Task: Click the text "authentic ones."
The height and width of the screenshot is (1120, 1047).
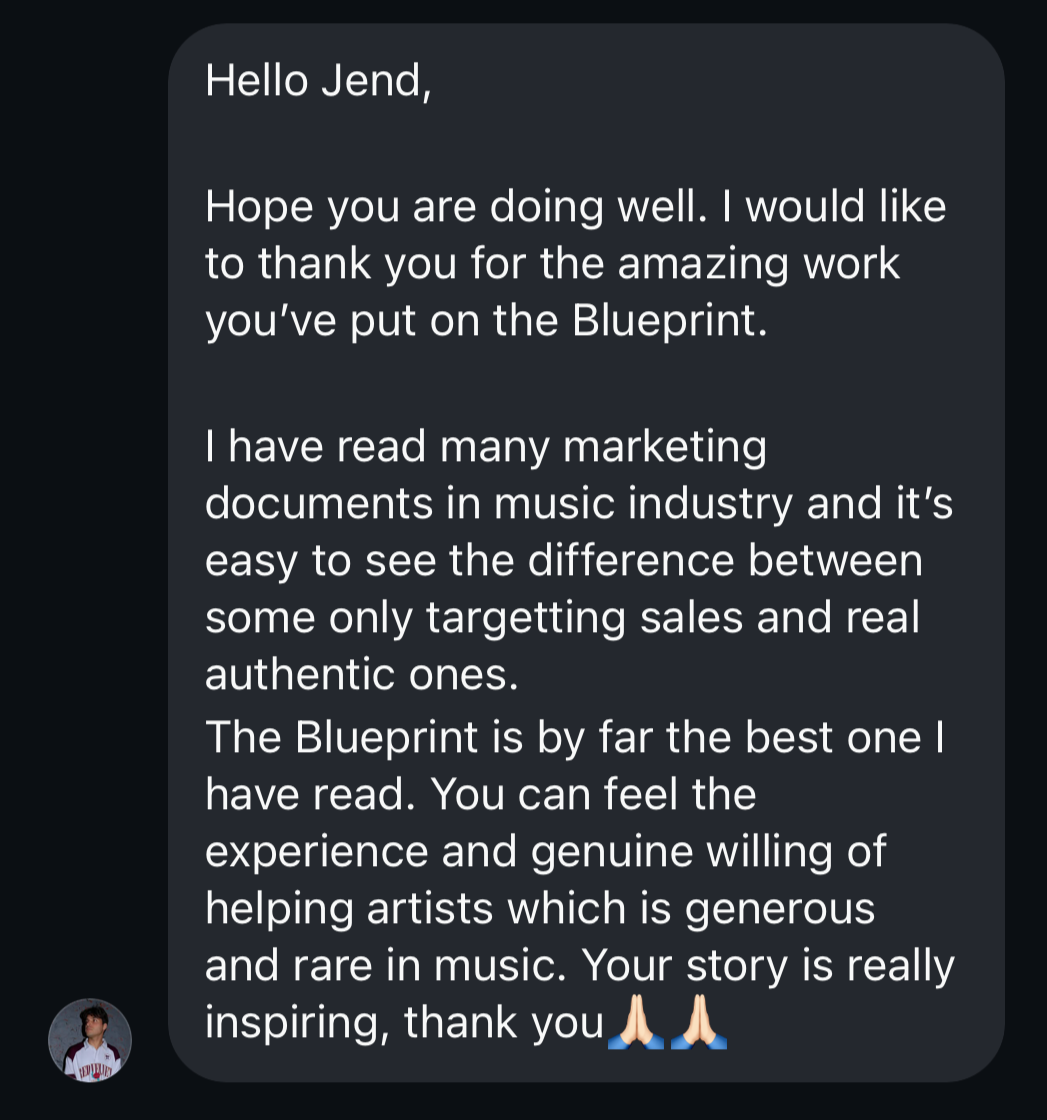Action: point(362,675)
